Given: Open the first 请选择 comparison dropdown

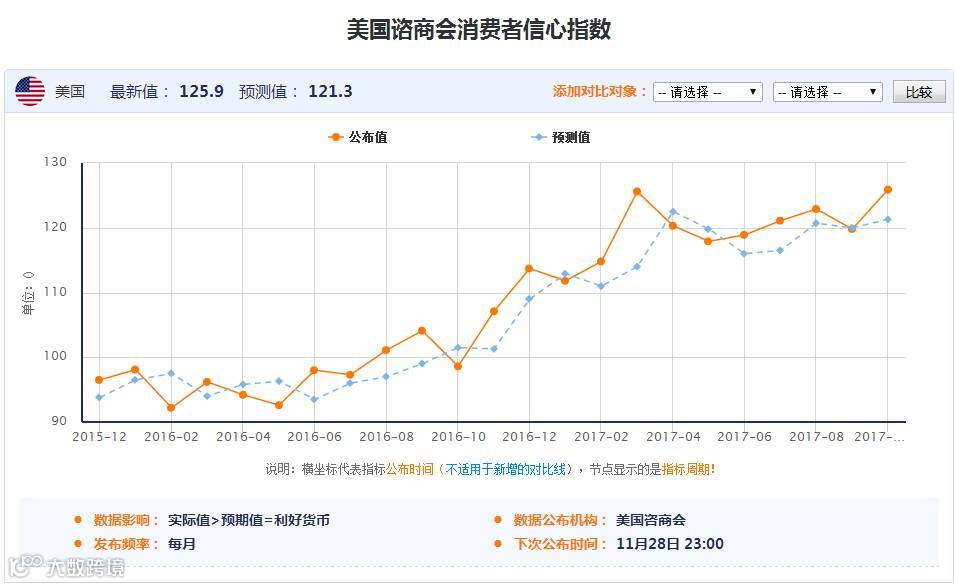Looking at the screenshot, I should (x=708, y=92).
